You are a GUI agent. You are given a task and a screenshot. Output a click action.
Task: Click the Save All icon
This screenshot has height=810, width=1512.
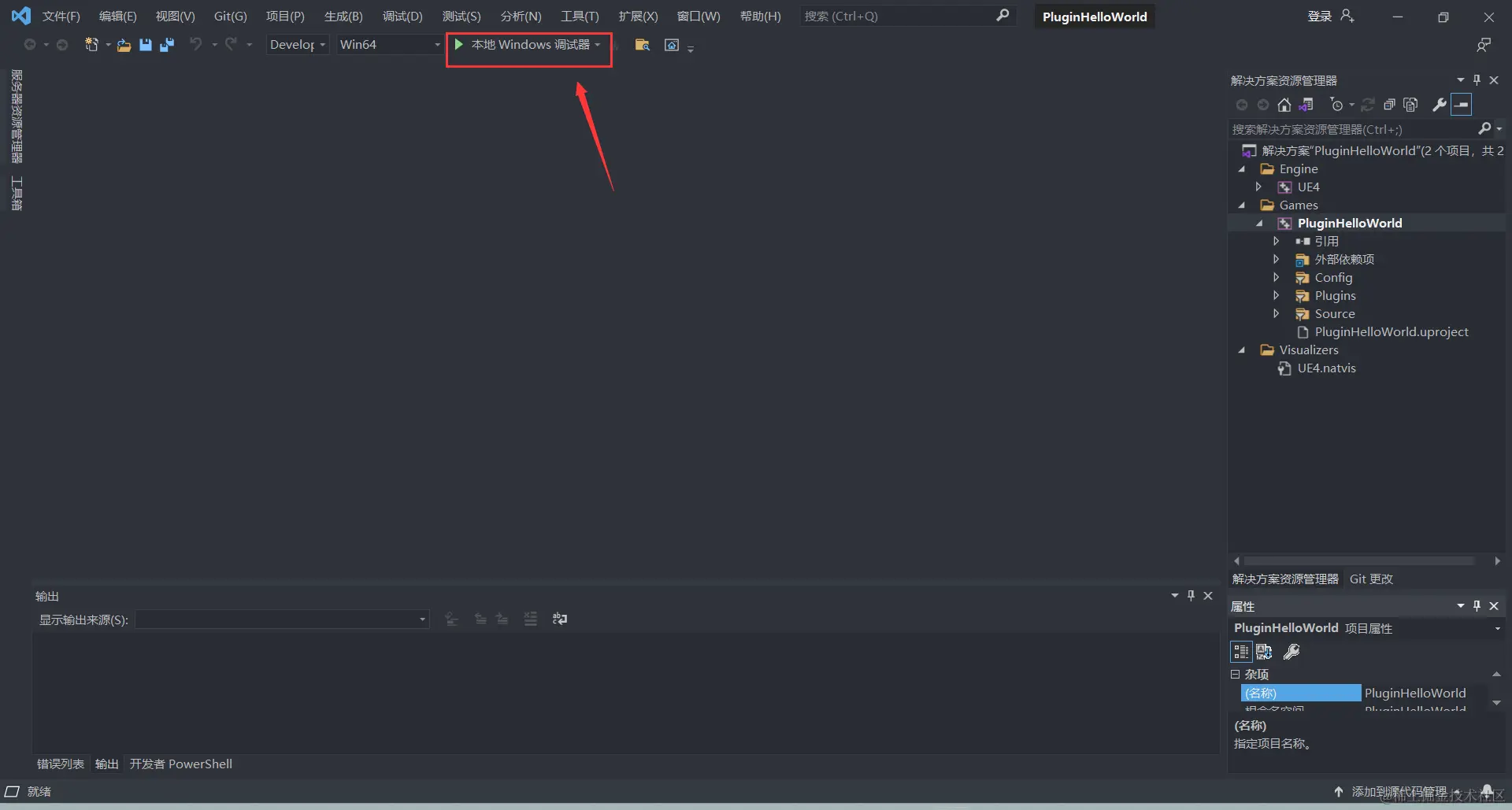pyautogui.click(x=166, y=45)
